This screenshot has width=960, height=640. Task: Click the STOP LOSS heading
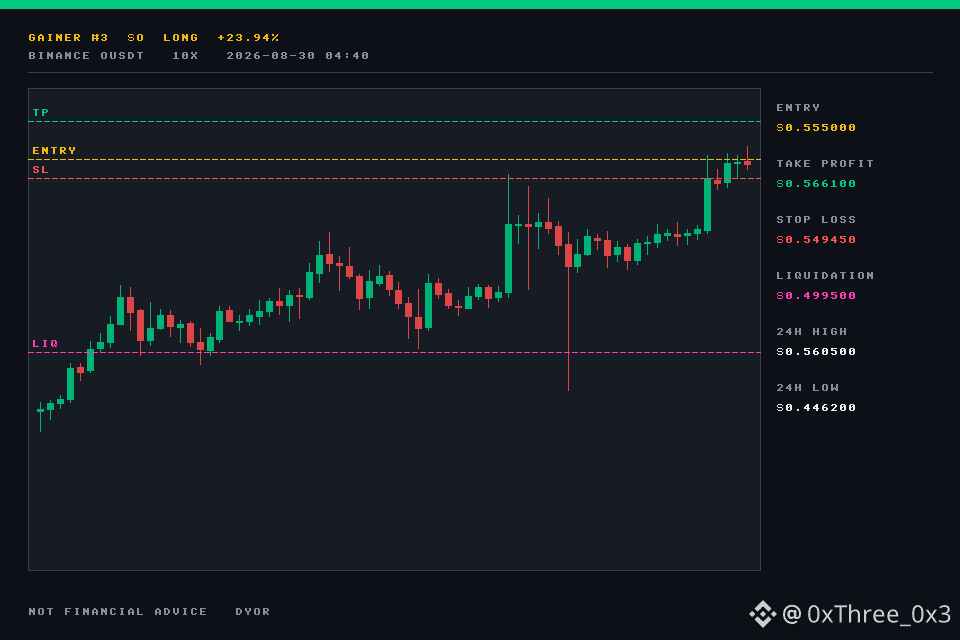tap(816, 219)
